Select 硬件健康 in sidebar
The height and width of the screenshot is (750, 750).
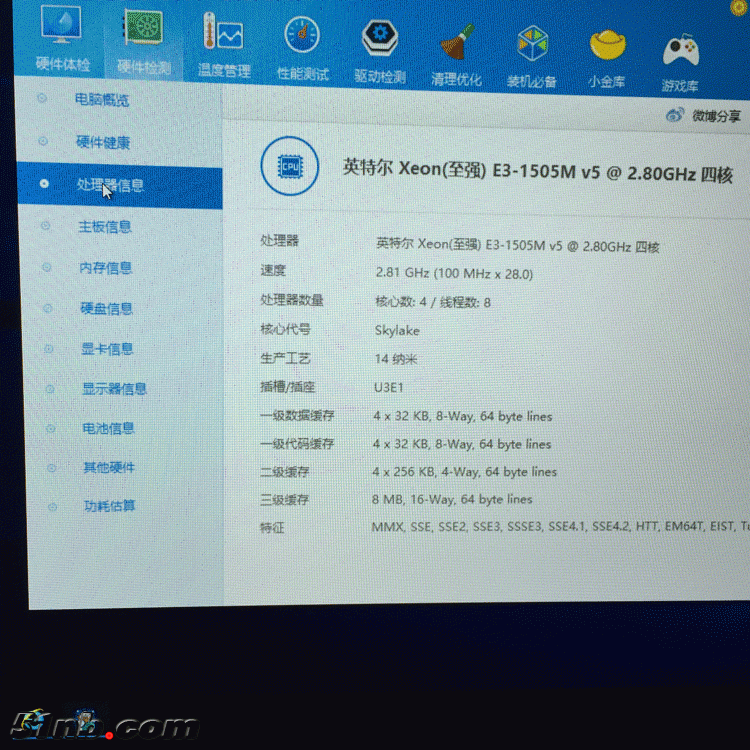pyautogui.click(x=103, y=142)
